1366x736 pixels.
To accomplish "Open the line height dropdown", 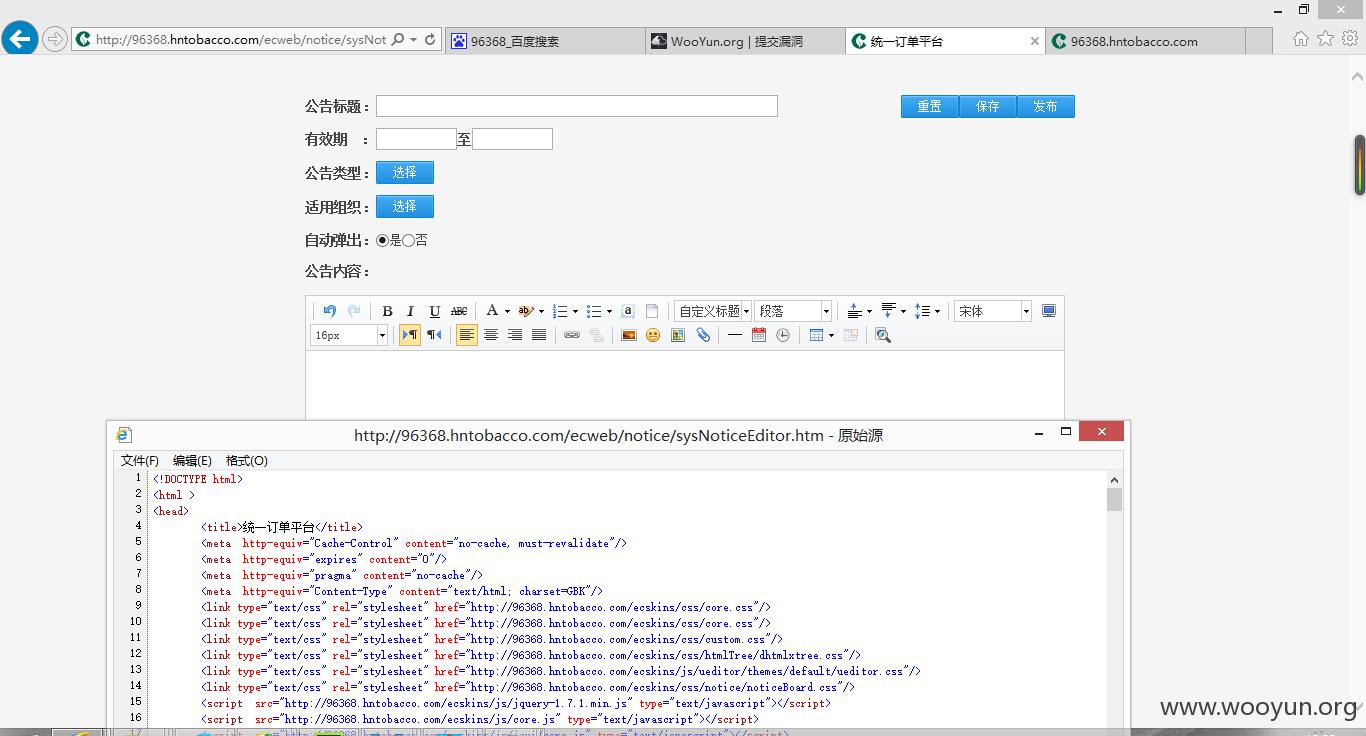I will (x=937, y=311).
